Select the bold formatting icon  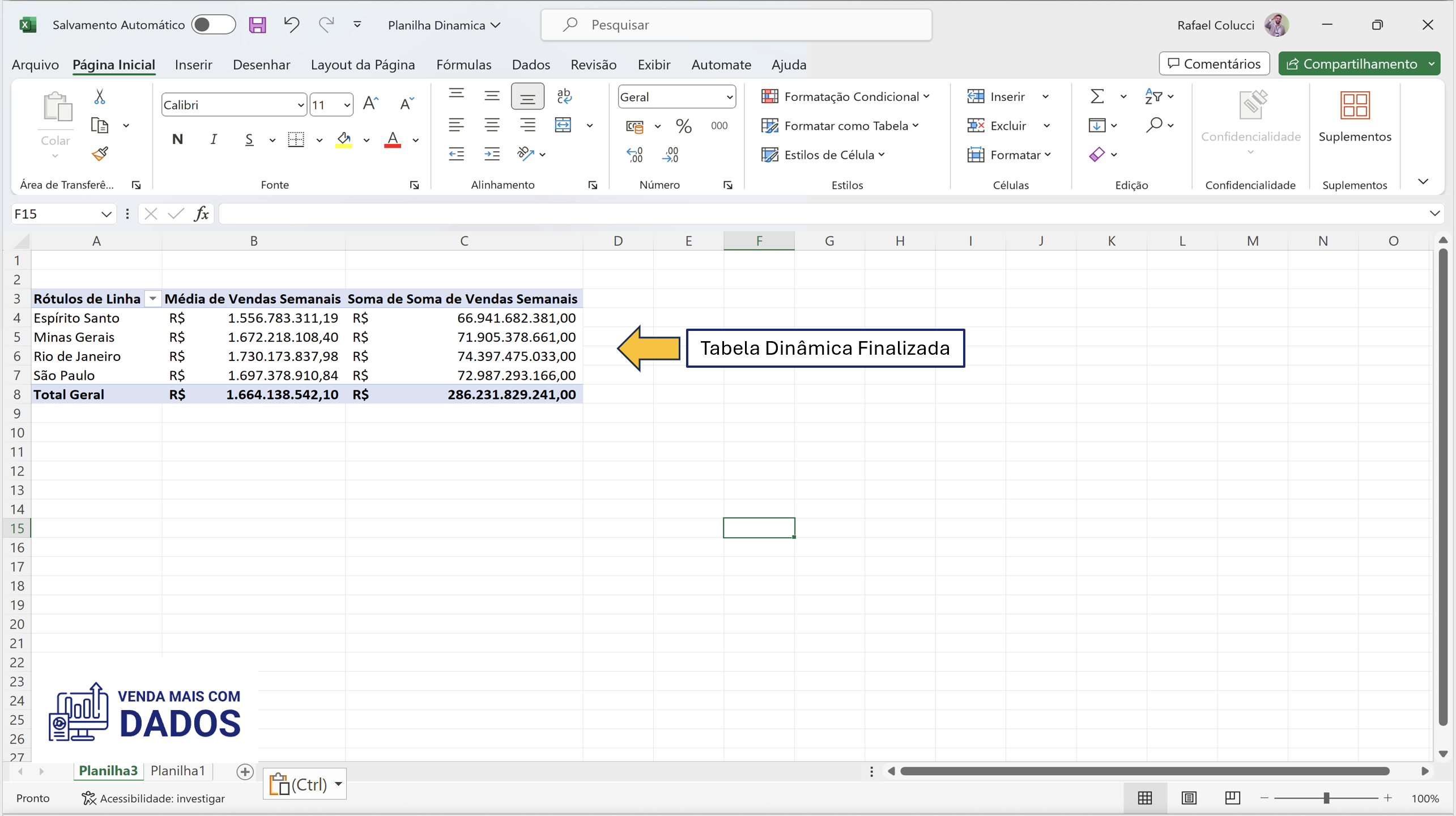(x=177, y=139)
